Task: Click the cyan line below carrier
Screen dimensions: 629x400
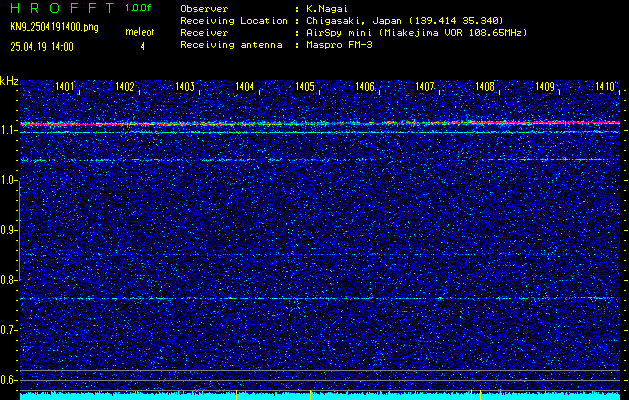Action: 320,132
